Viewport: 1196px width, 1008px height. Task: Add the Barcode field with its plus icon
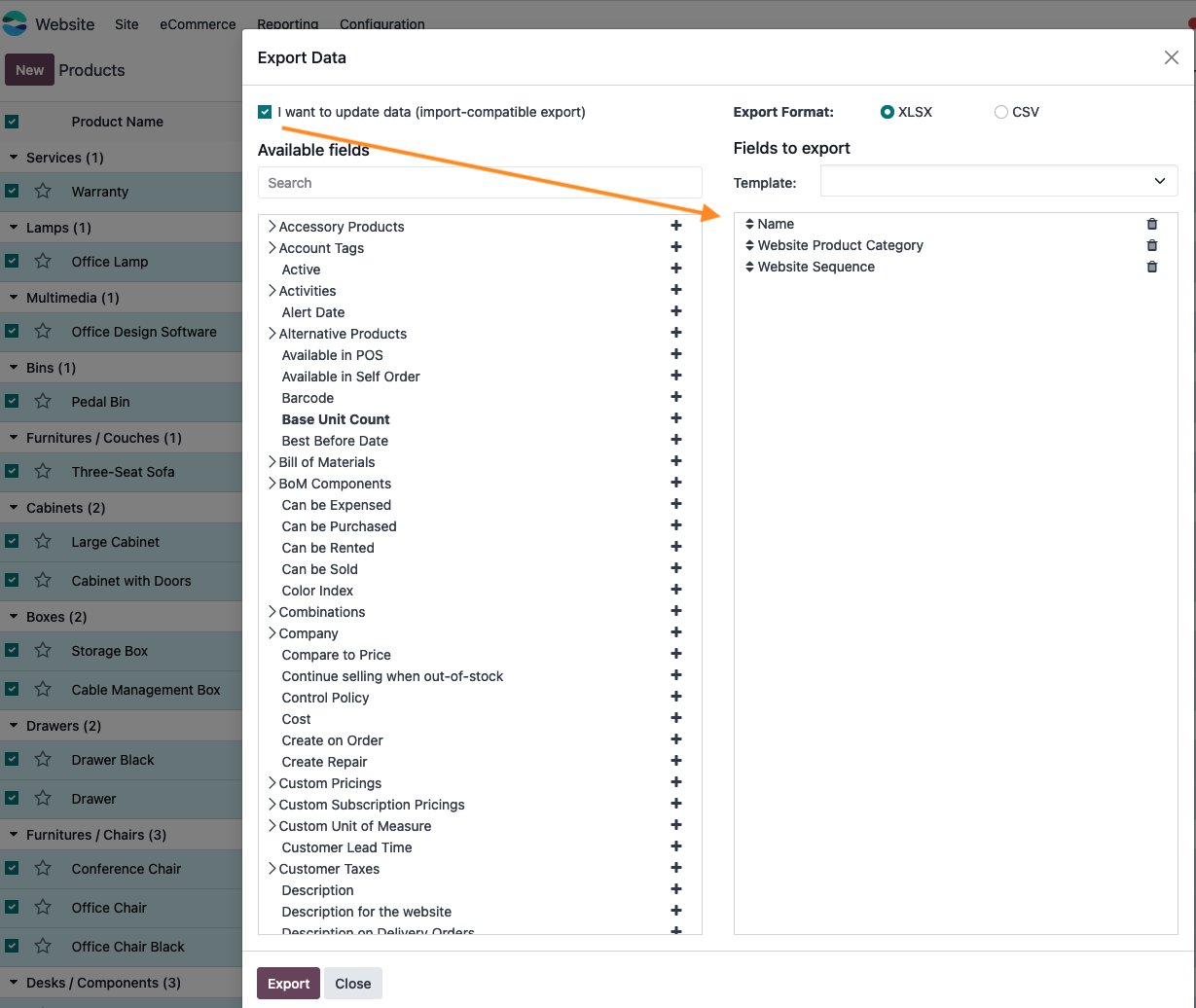point(676,397)
